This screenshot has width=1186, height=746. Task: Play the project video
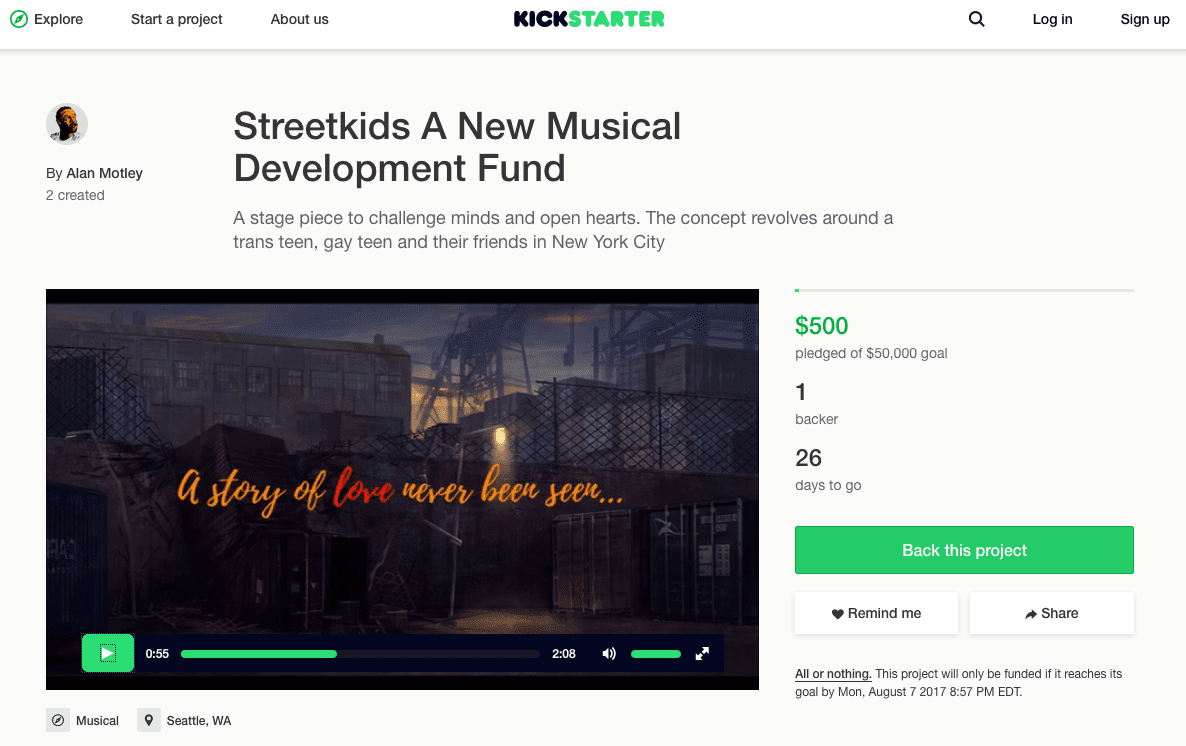point(108,653)
